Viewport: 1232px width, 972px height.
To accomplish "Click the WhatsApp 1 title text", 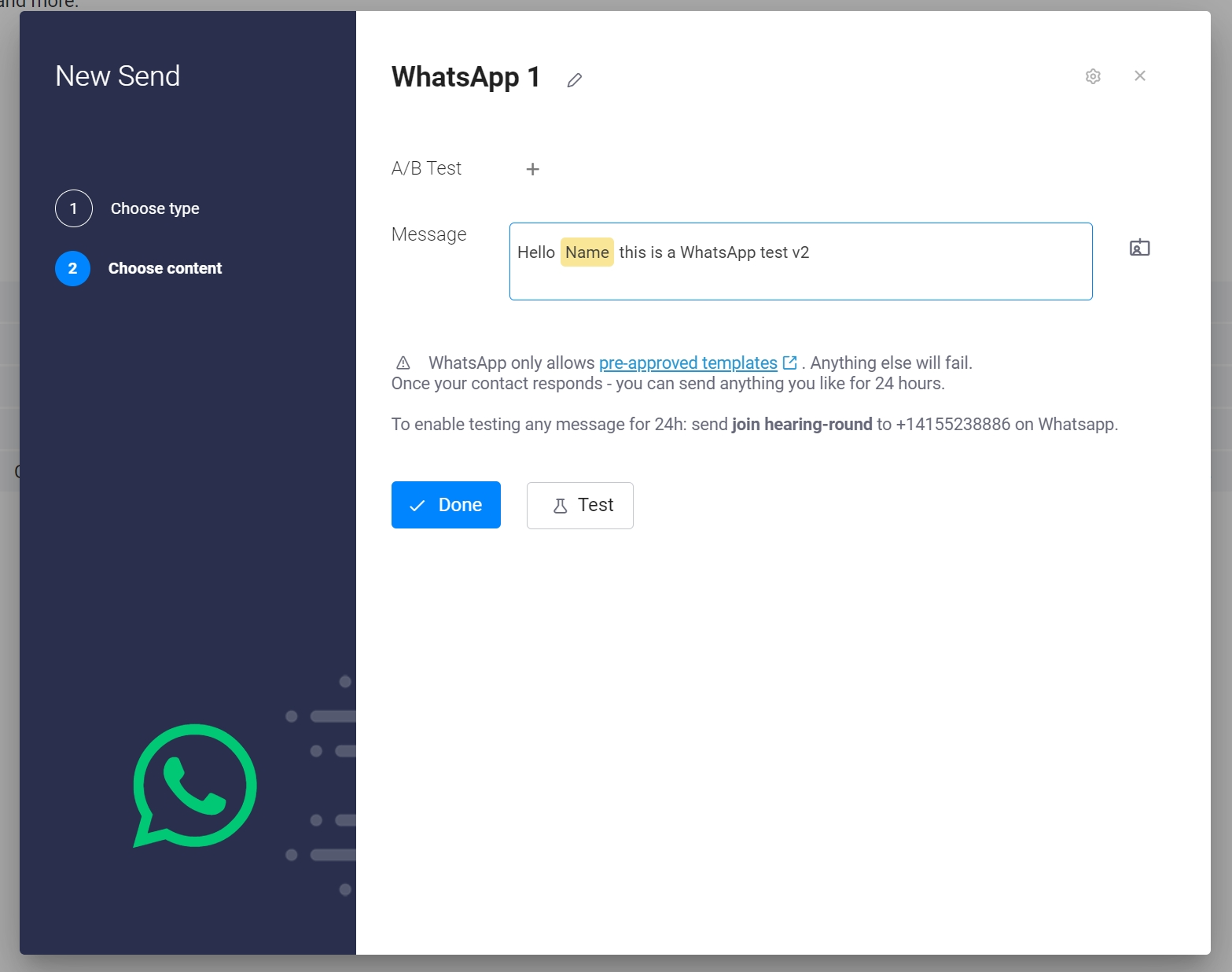I will click(465, 77).
